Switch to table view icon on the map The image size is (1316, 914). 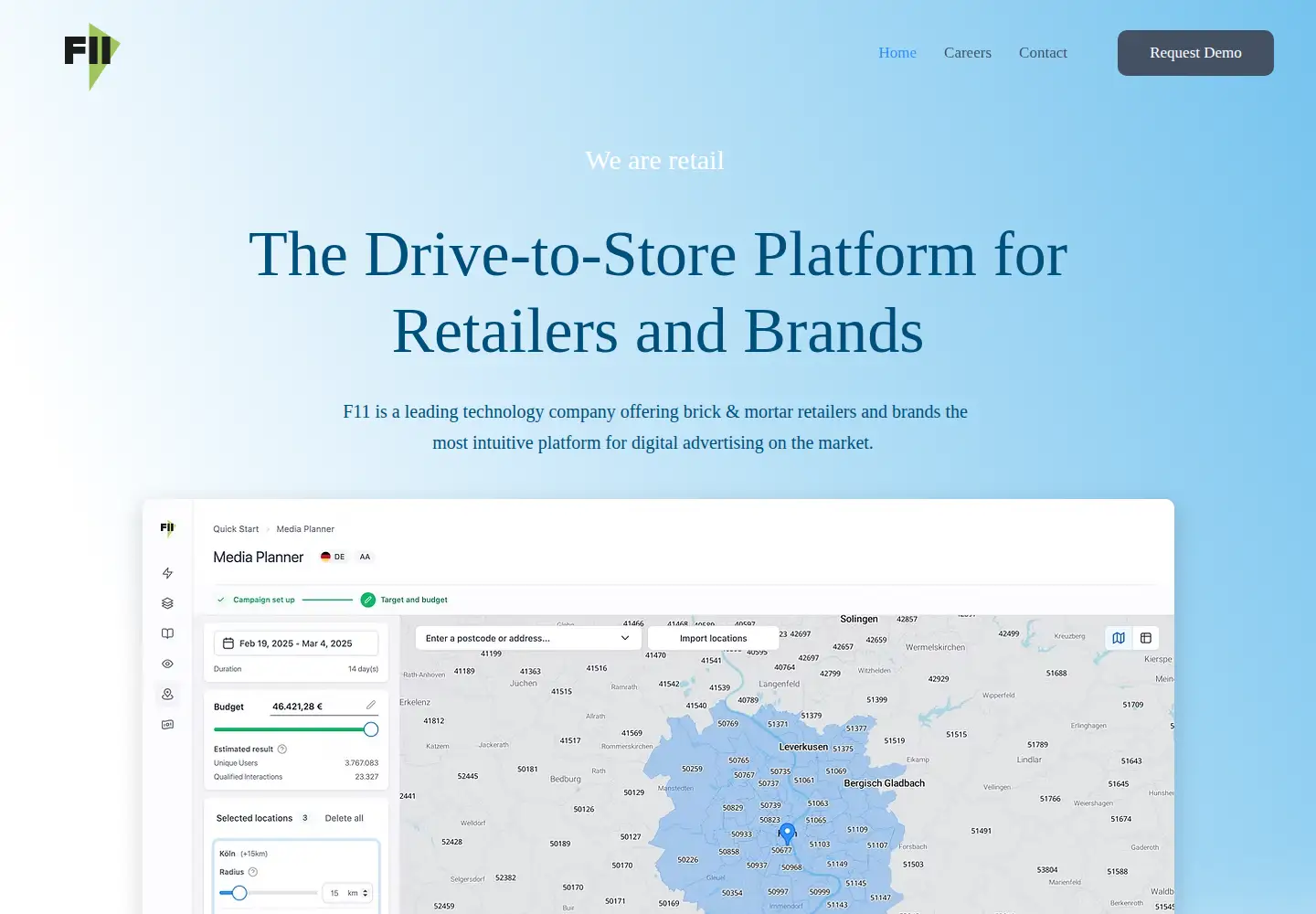1146,638
